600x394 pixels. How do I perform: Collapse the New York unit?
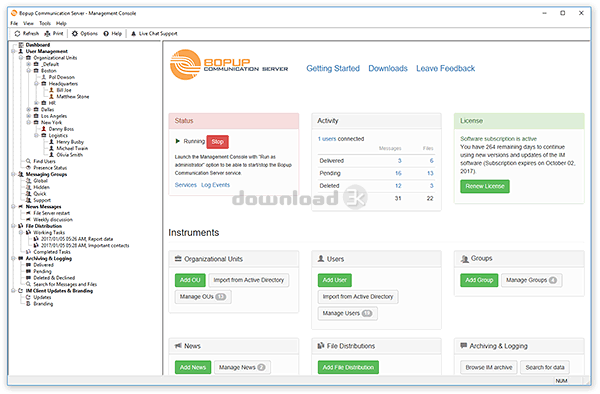pos(29,122)
